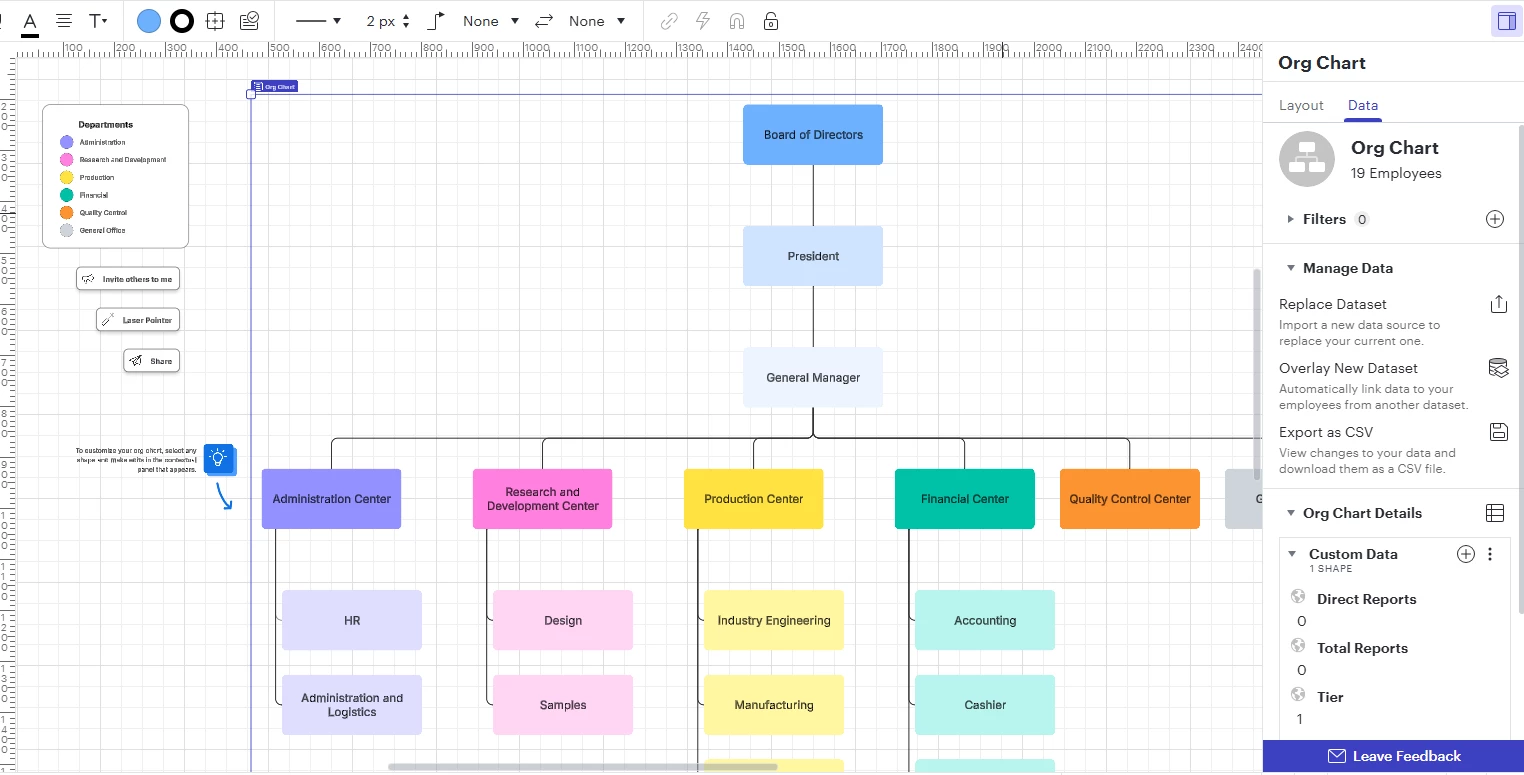This screenshot has height=775, width=1524.
Task: Click the Invite others to me button
Action: tap(128, 279)
